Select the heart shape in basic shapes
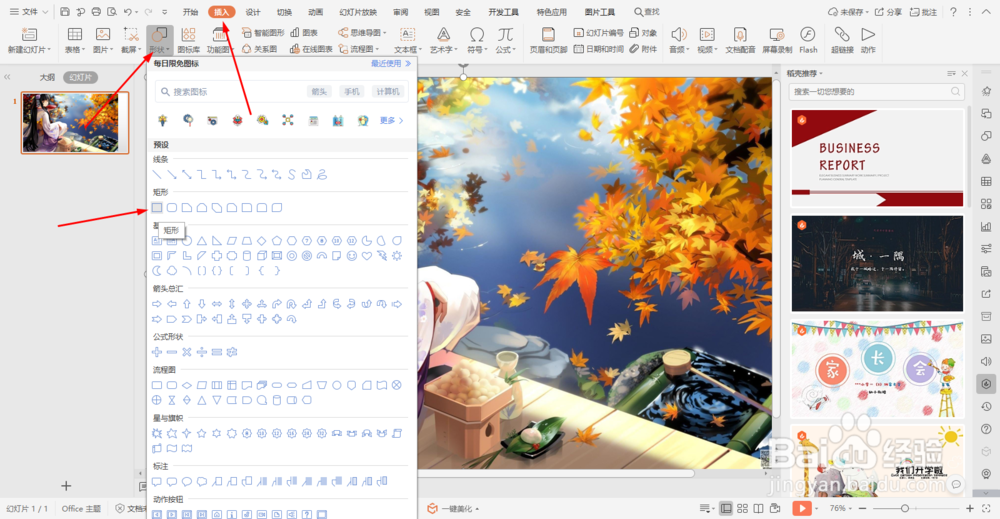1000x519 pixels. click(x=367, y=256)
